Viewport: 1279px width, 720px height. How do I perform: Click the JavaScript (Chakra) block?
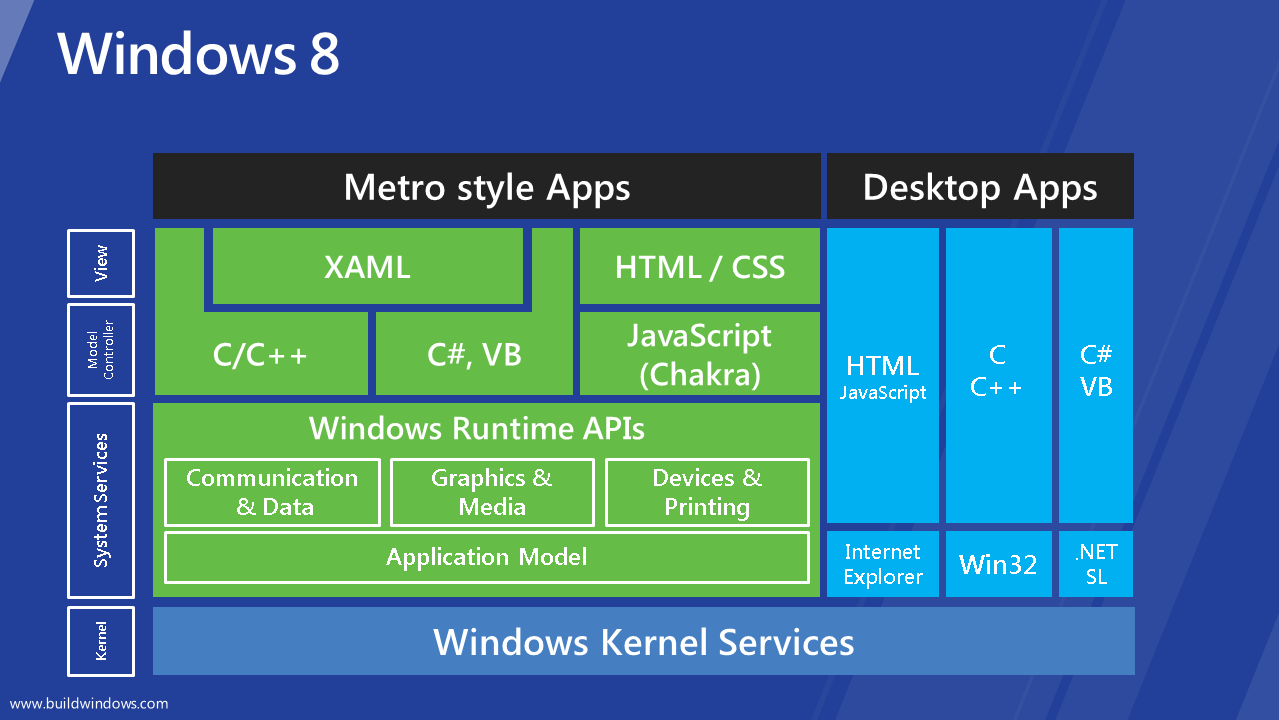[x=698, y=353]
